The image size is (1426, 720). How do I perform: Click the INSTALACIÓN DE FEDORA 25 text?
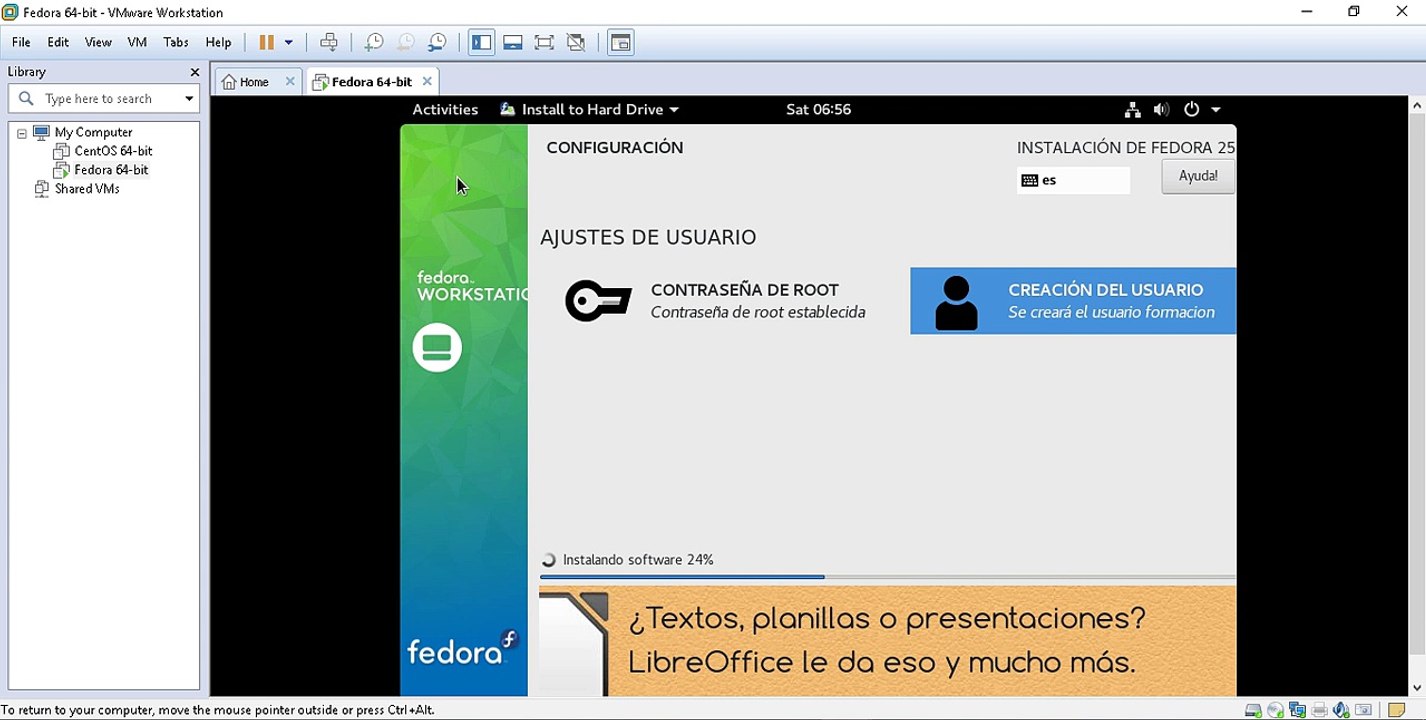1126,147
